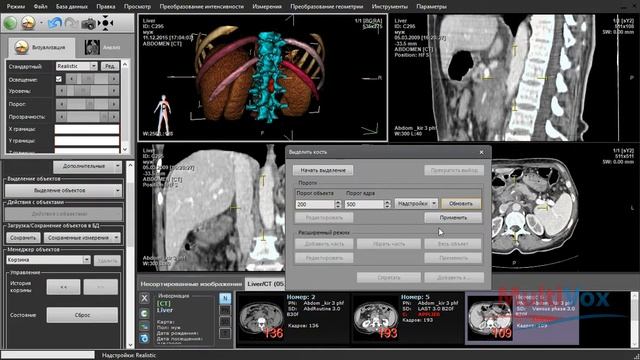640x360 pixels.
Task: Click the lower left panel scrollbar up arrow
Action: pyautogui.click(x=130, y=165)
